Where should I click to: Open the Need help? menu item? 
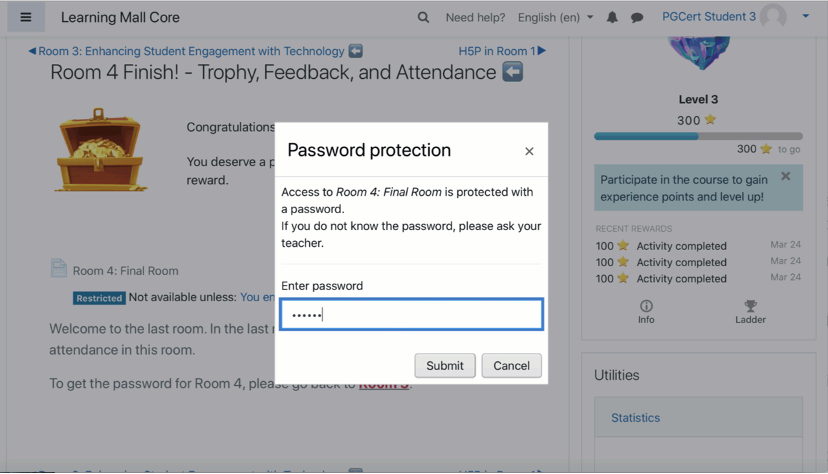475,17
